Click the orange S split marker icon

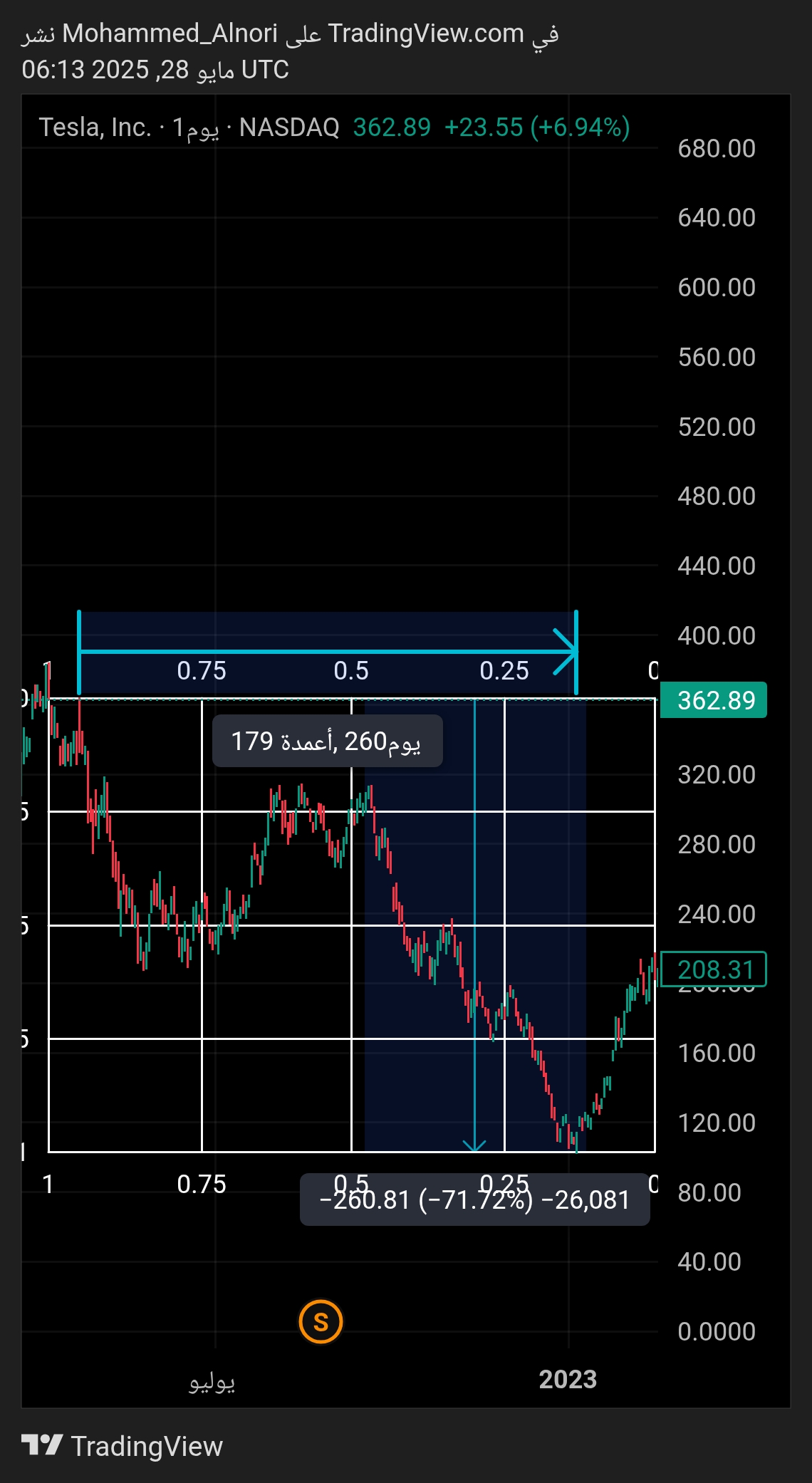coord(321,1321)
